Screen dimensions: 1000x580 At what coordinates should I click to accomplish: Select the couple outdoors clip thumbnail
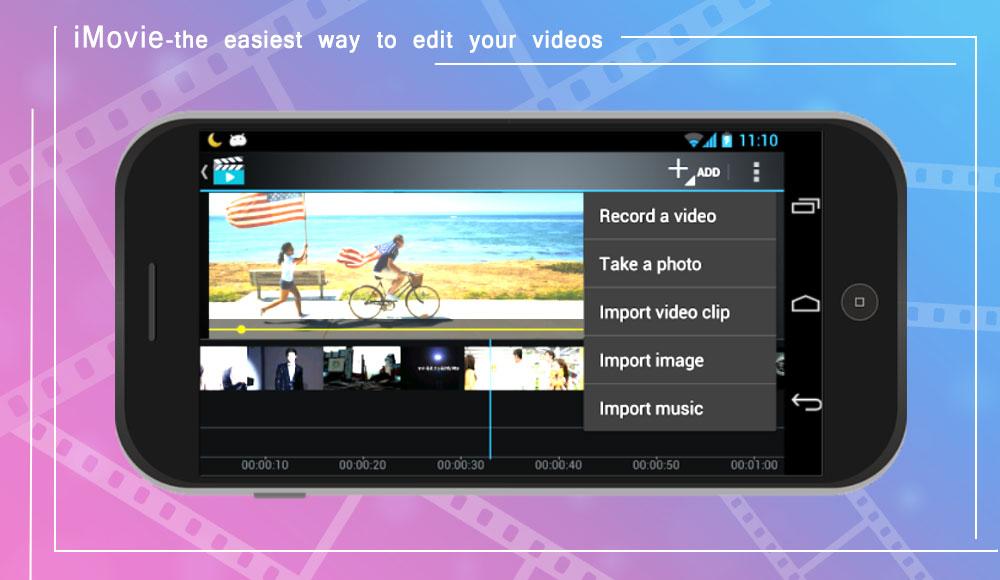524,368
